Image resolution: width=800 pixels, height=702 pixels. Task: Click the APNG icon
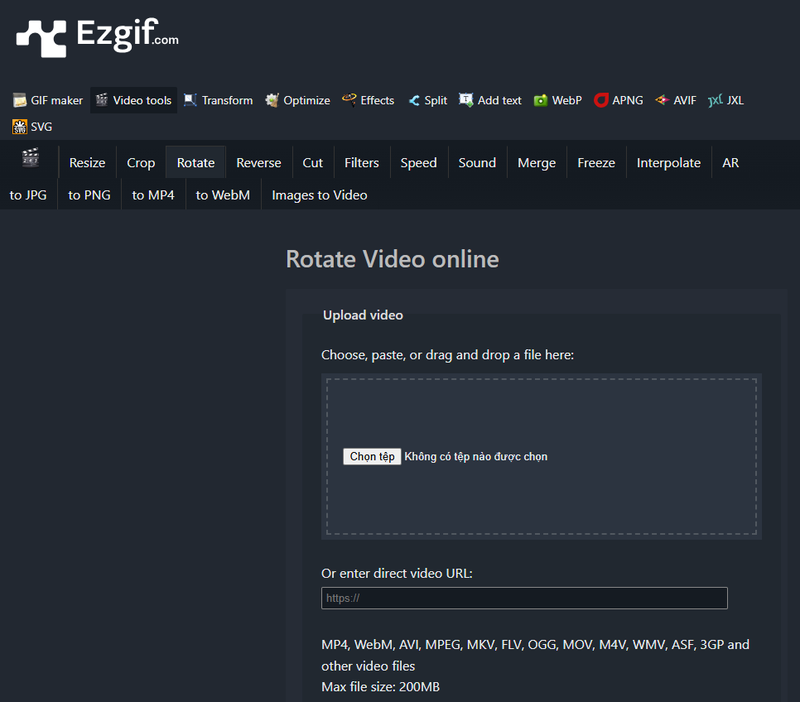pyautogui.click(x=601, y=100)
